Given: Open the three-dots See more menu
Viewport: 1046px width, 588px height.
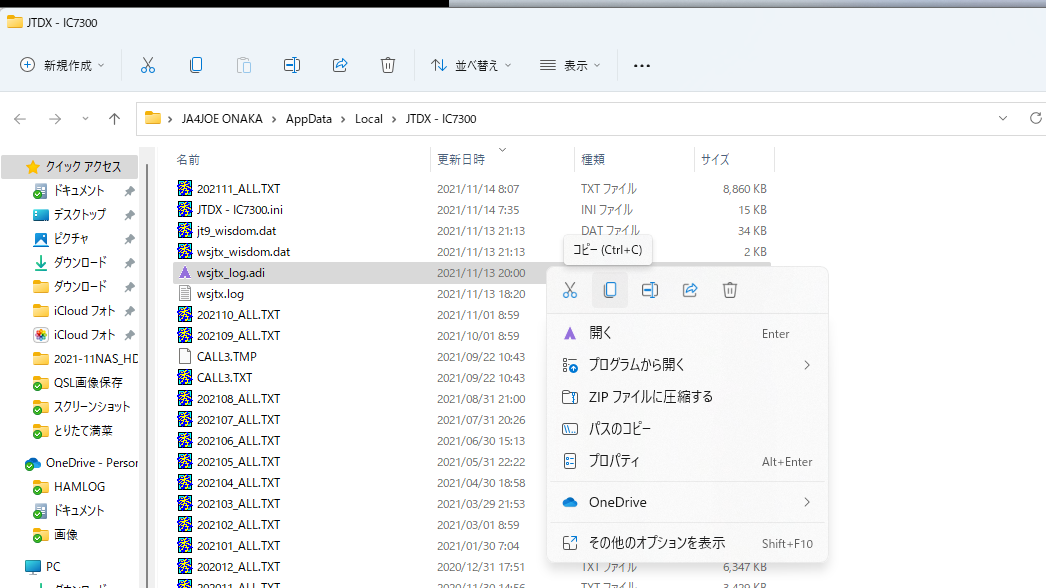Looking at the screenshot, I should [642, 65].
